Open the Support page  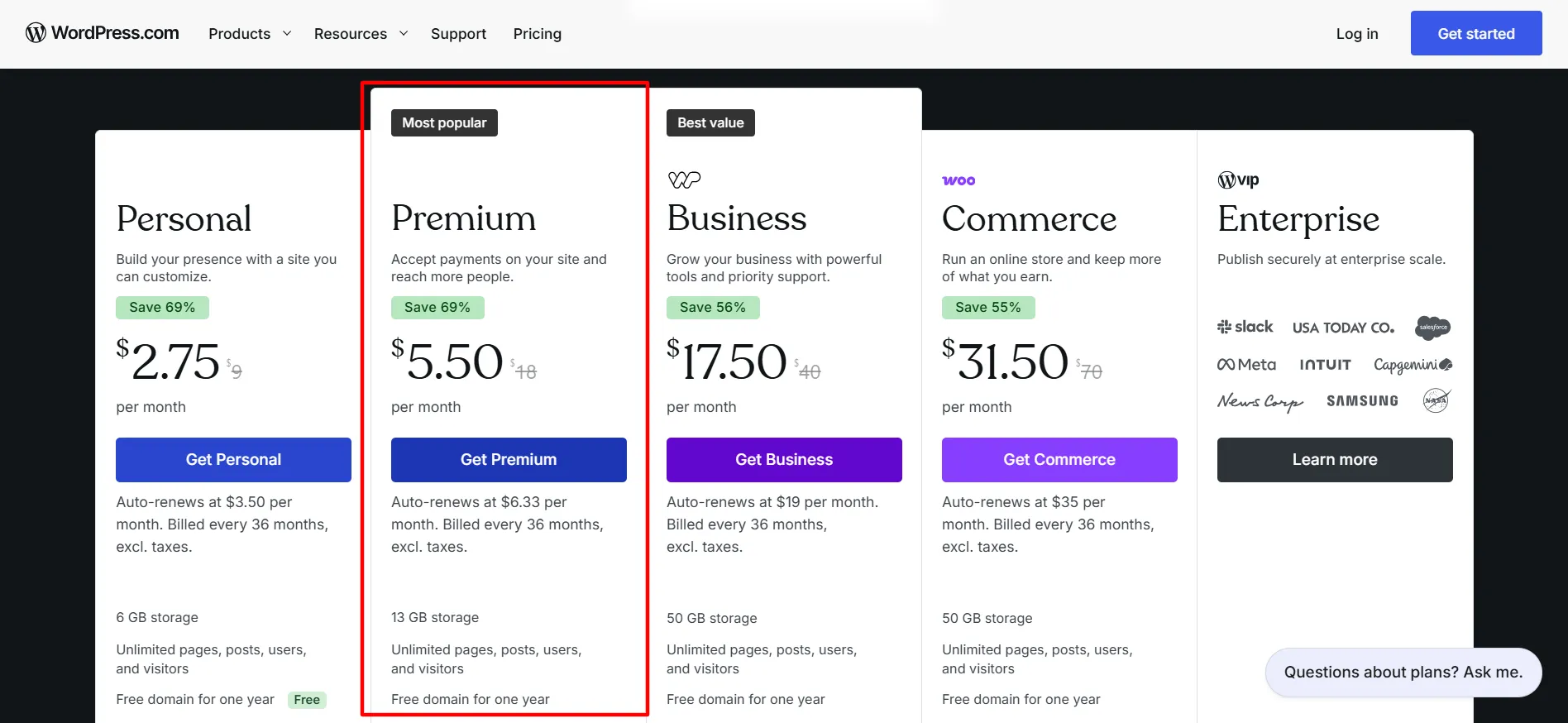pyautogui.click(x=458, y=34)
